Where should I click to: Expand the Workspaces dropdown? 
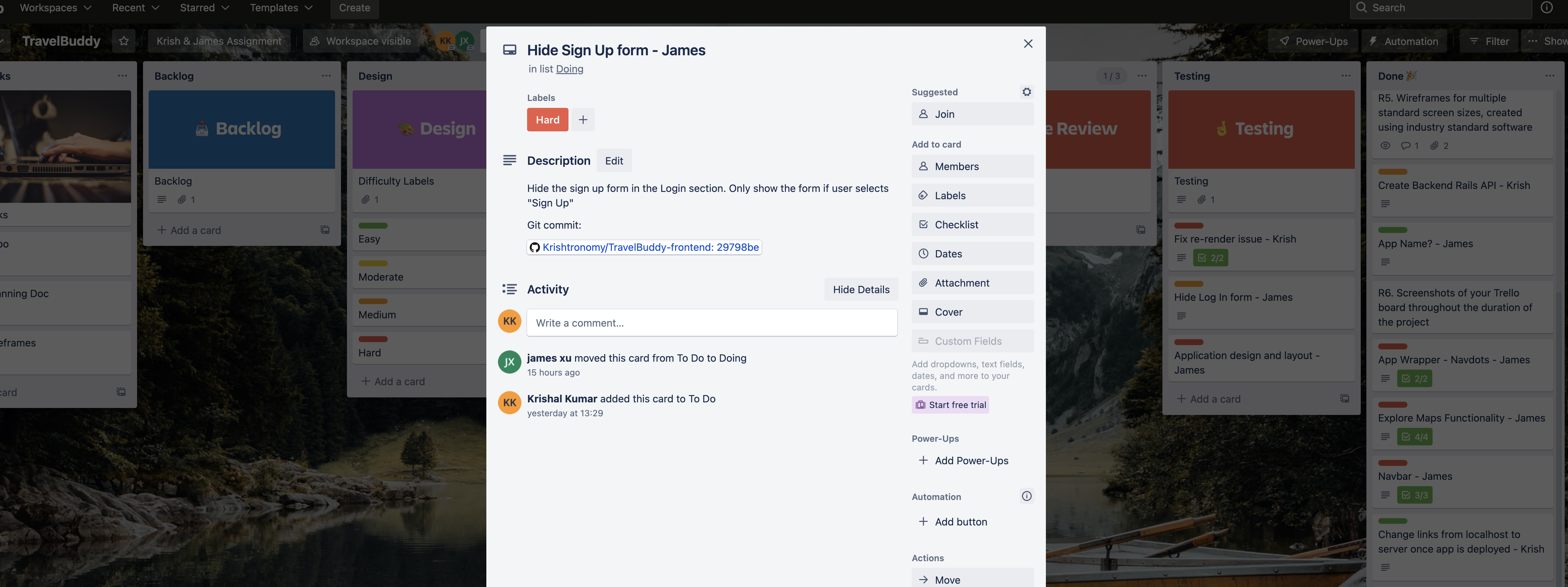pyautogui.click(x=55, y=8)
